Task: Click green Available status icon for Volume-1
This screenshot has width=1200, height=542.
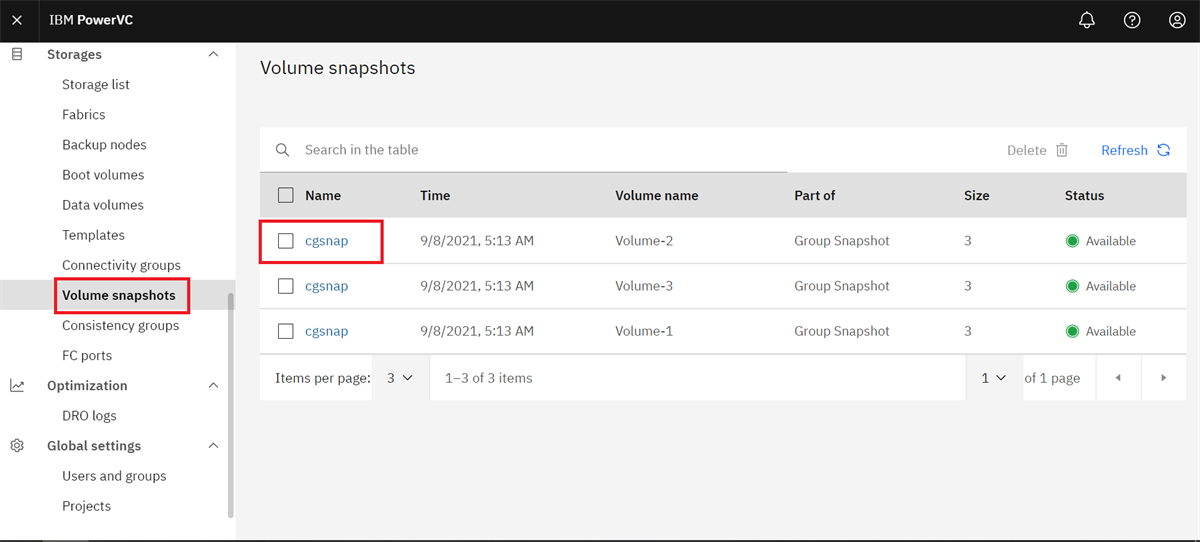Action: point(1072,331)
